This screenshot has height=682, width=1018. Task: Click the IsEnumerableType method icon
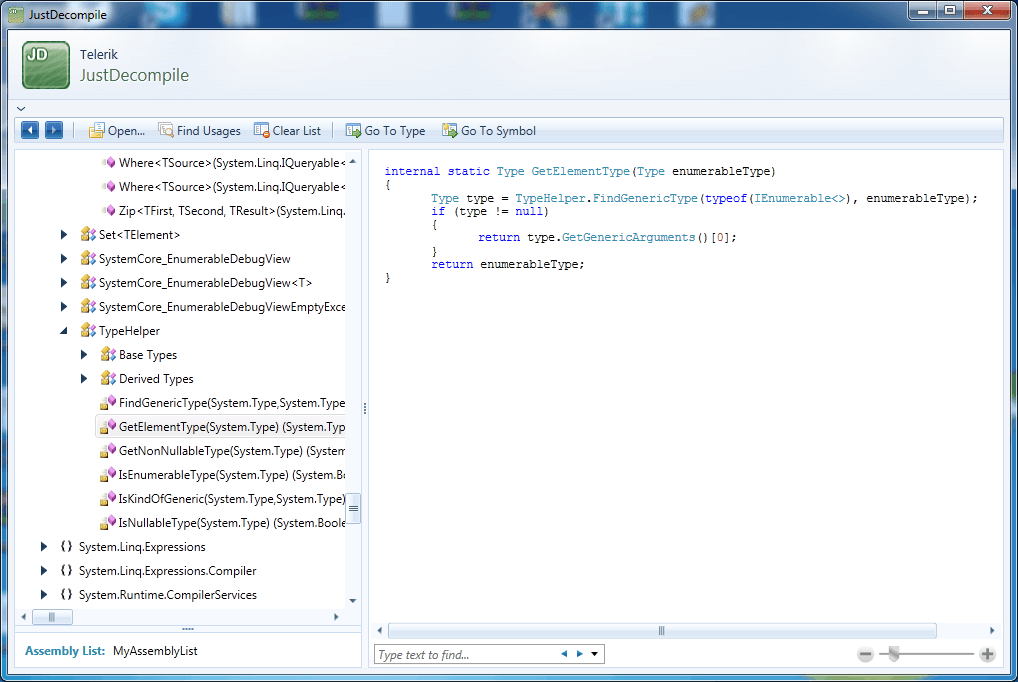coord(108,475)
